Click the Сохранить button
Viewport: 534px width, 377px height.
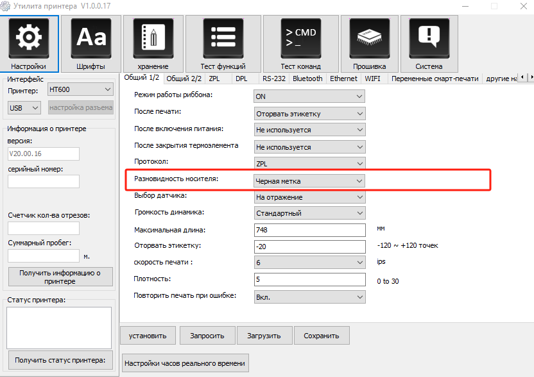321,336
